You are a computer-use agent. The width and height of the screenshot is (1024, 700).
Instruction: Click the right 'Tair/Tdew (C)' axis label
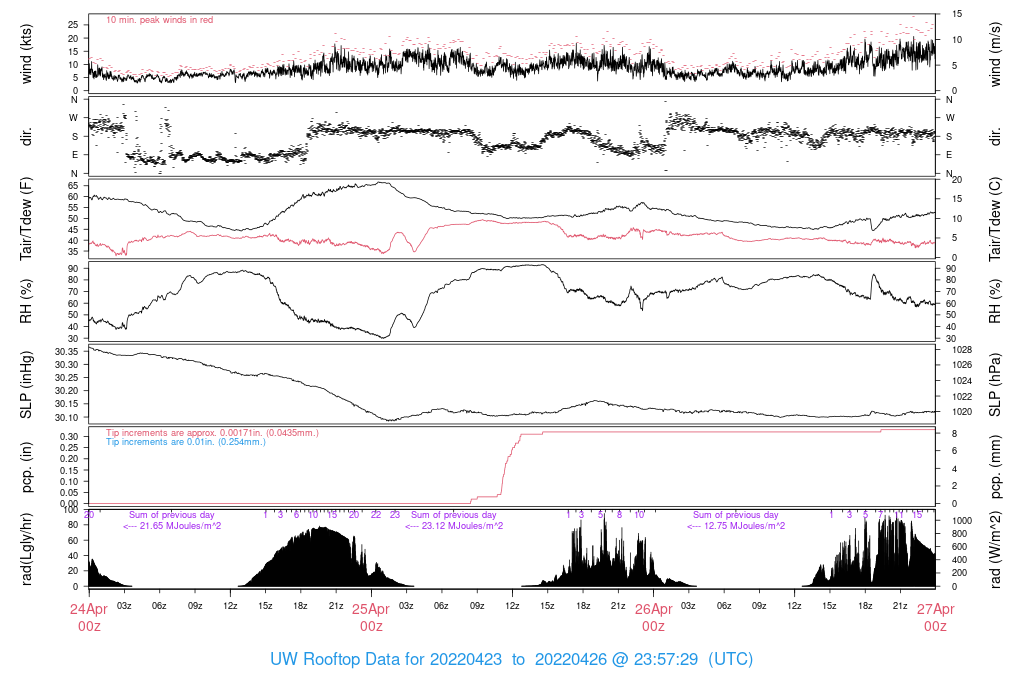995,219
